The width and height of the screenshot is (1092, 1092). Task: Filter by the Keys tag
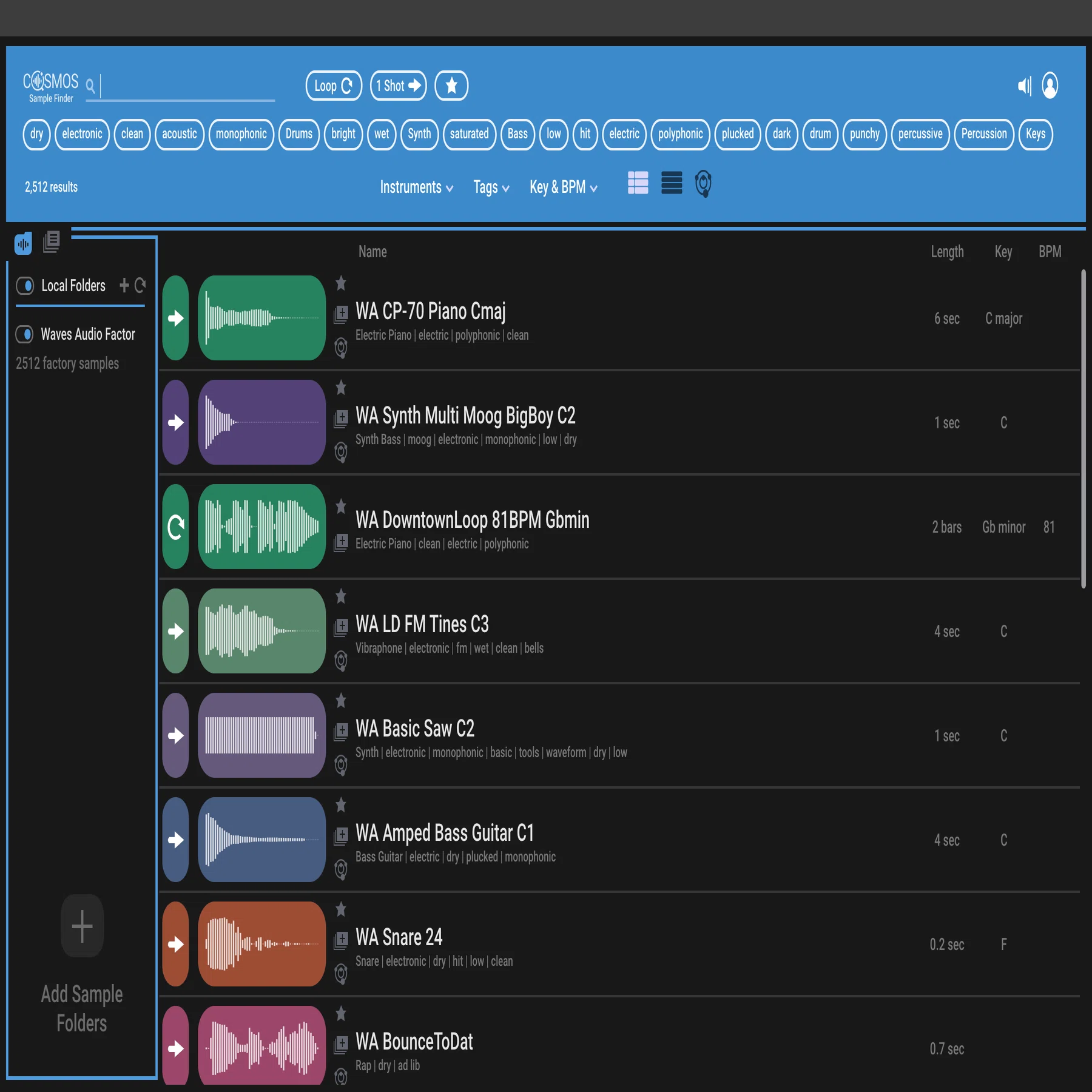point(1036,134)
